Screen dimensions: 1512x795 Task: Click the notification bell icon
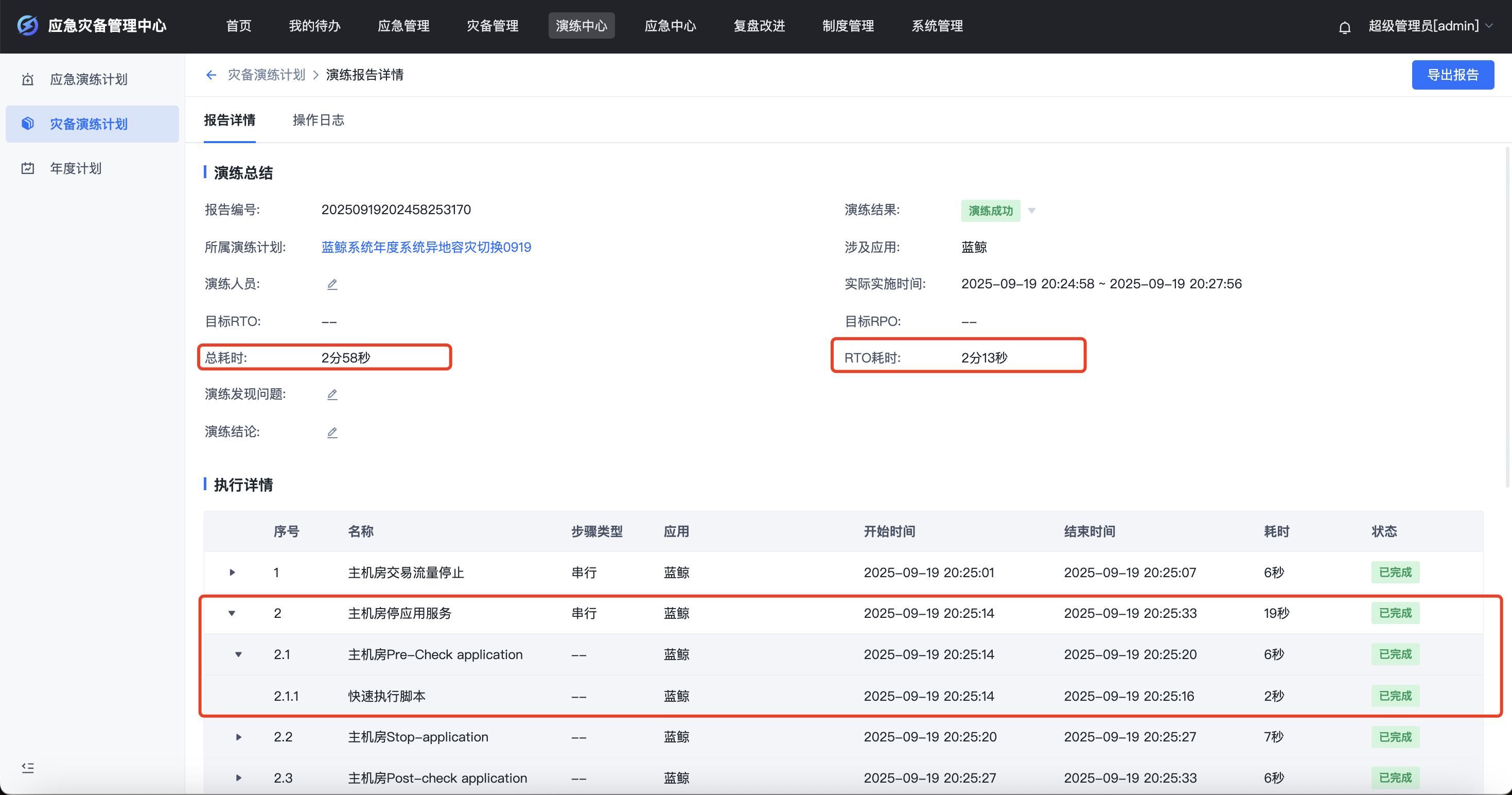1344,27
